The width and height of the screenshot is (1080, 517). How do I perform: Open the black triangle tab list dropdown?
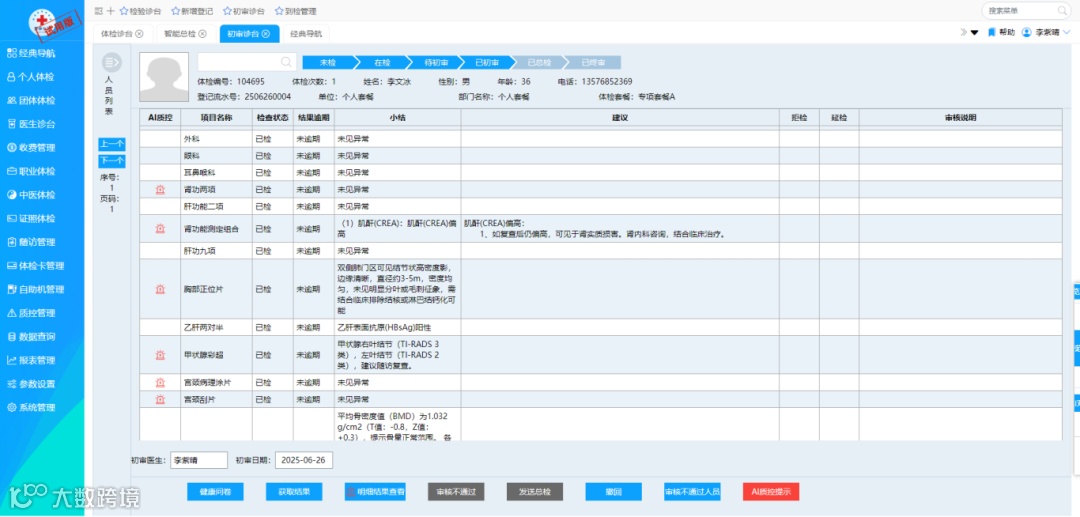[975, 32]
